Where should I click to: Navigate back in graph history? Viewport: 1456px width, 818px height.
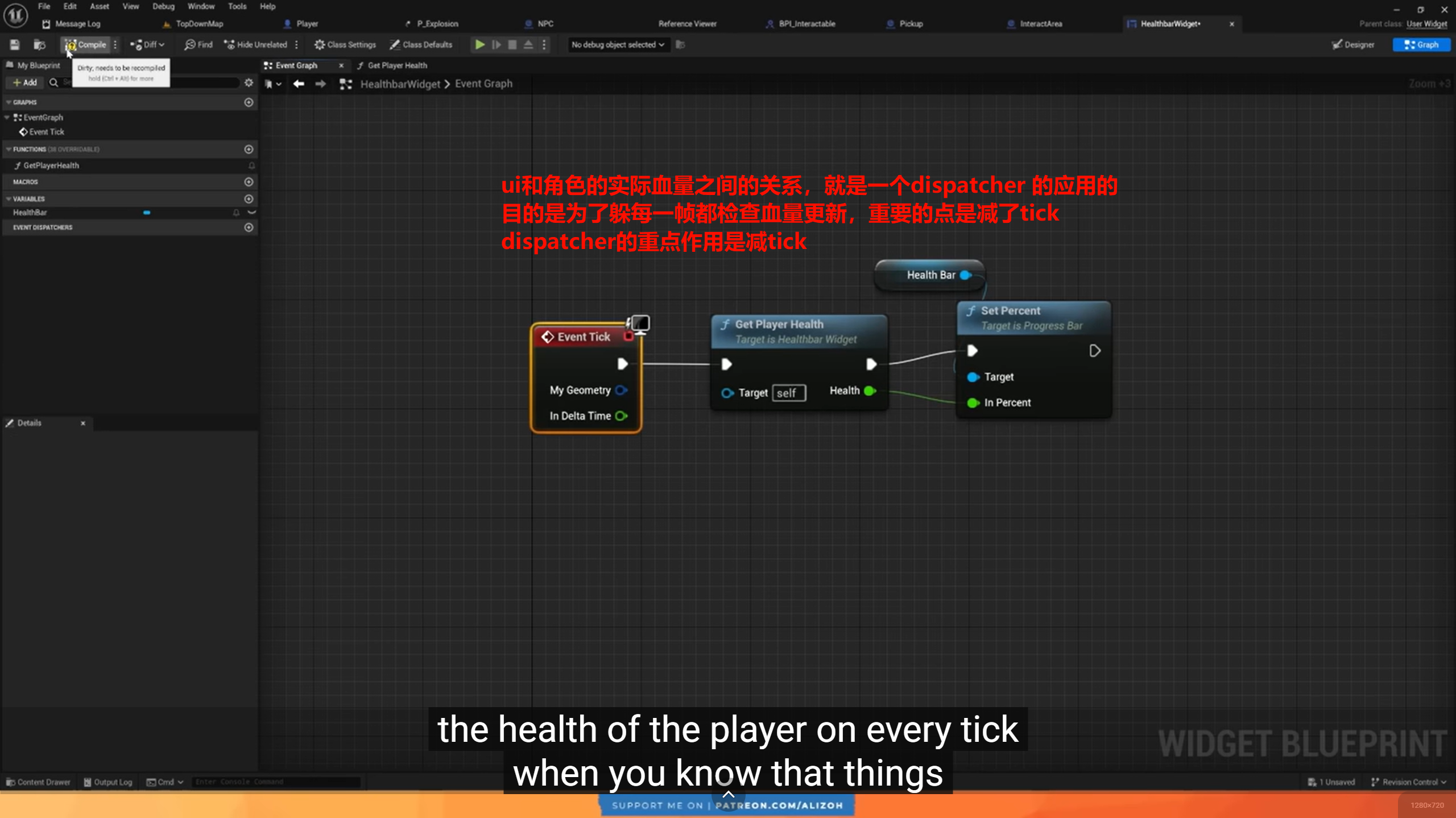(299, 84)
